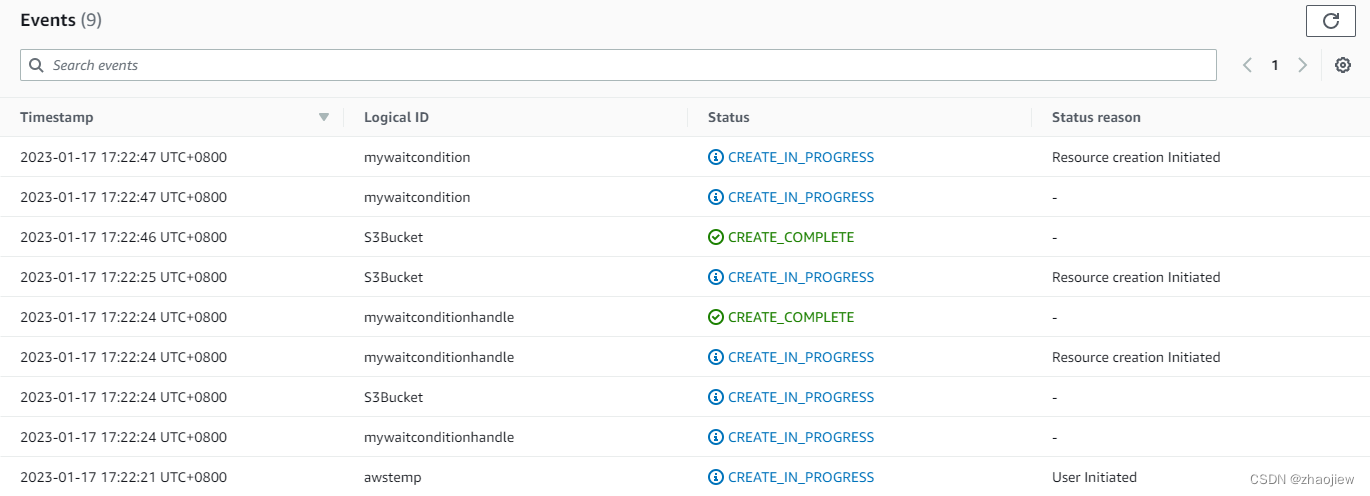Select page number 1 in the pagination
The height and width of the screenshot is (496, 1370).
click(1275, 65)
